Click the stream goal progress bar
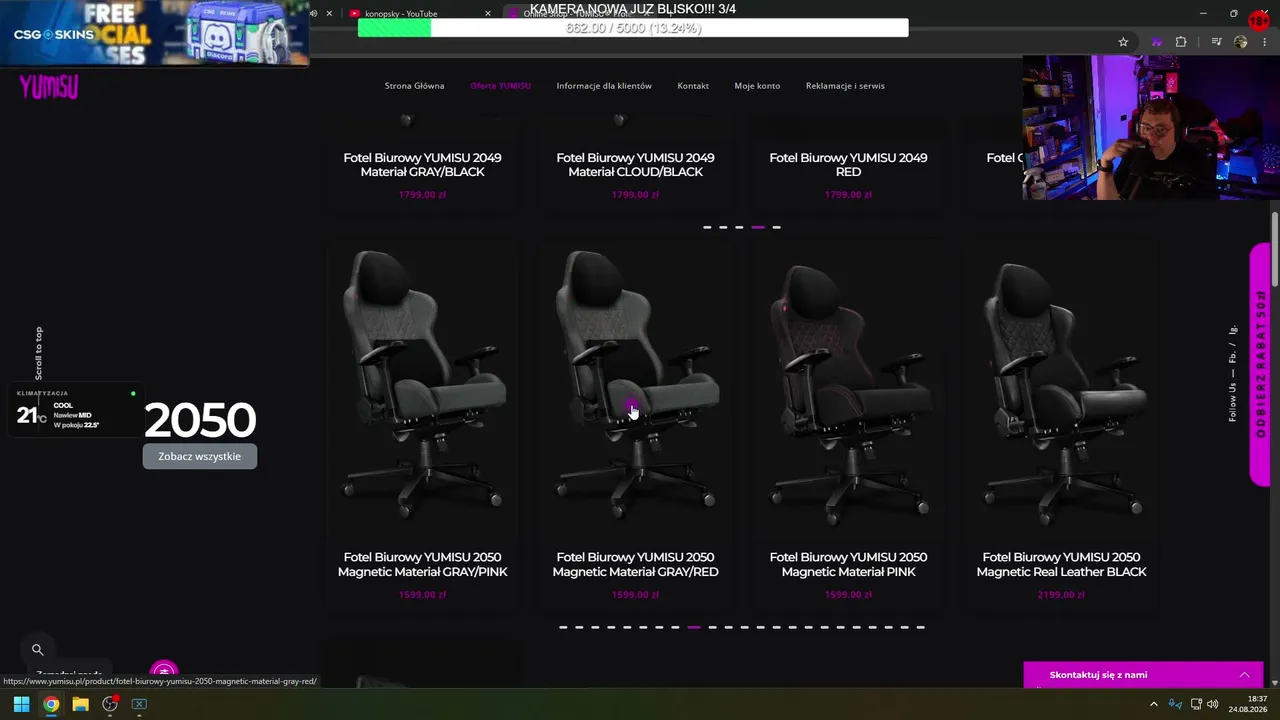1280x720 pixels. [633, 28]
